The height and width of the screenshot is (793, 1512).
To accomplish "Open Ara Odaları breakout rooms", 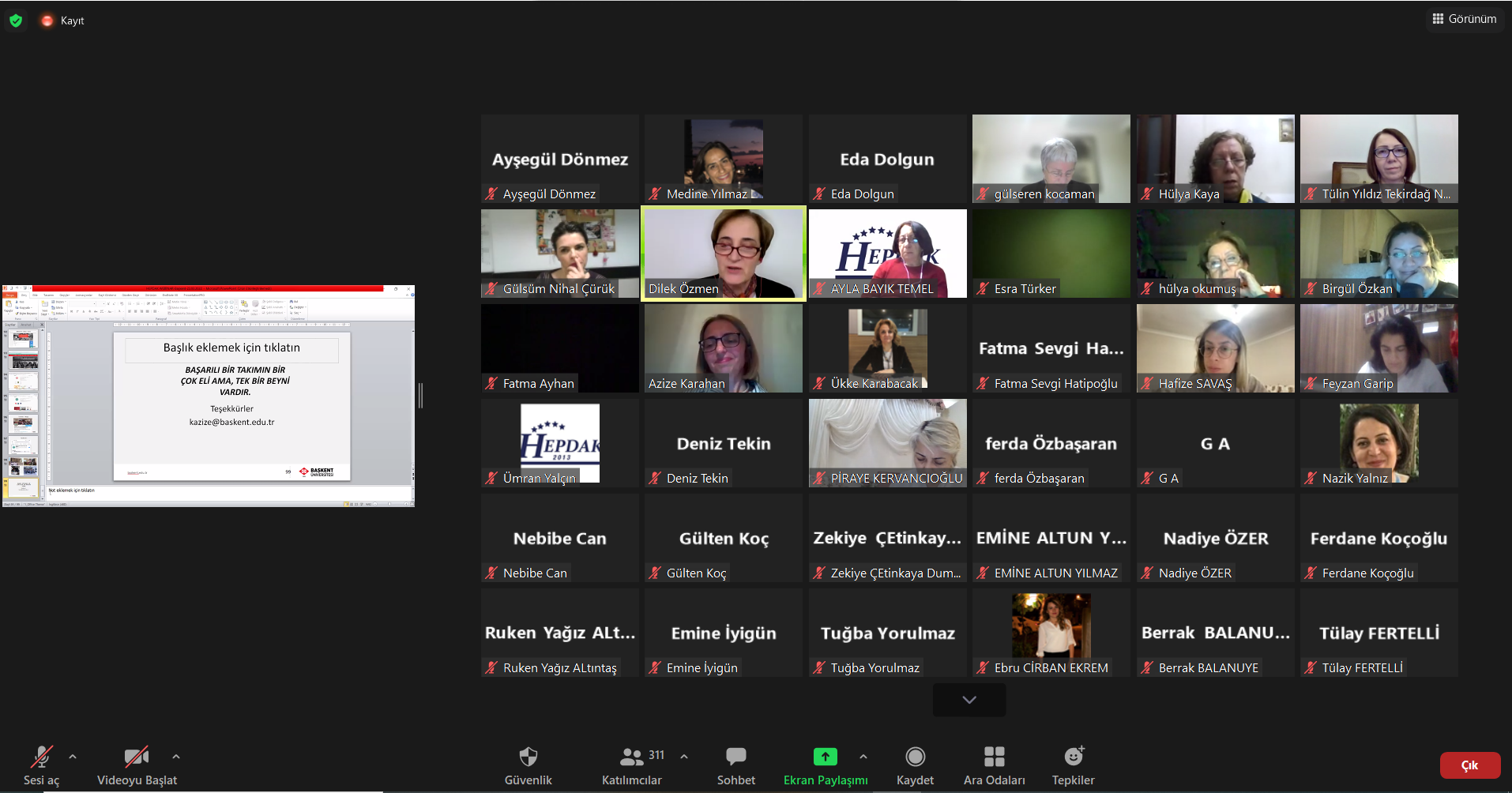I will [x=994, y=757].
